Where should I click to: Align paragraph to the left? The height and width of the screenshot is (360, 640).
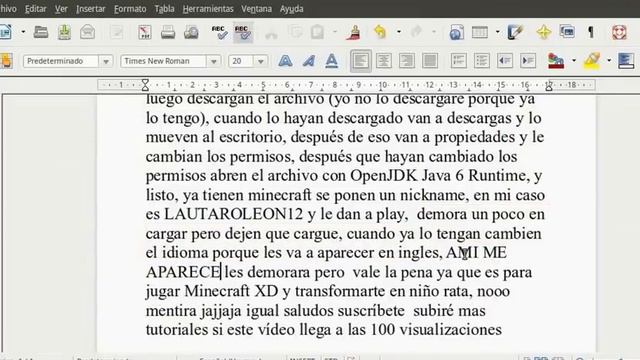360,61
